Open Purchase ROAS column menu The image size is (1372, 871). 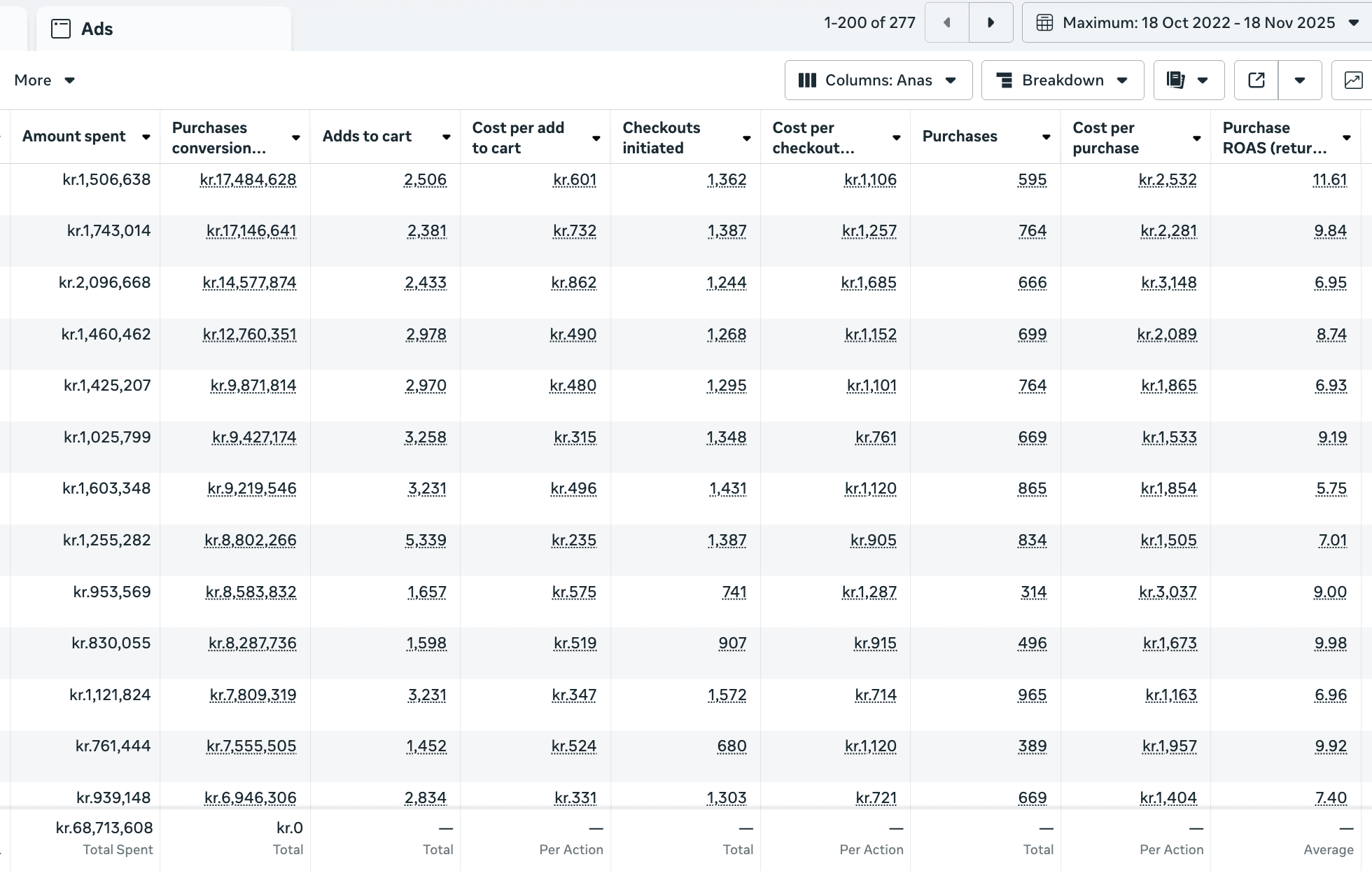[1346, 137]
